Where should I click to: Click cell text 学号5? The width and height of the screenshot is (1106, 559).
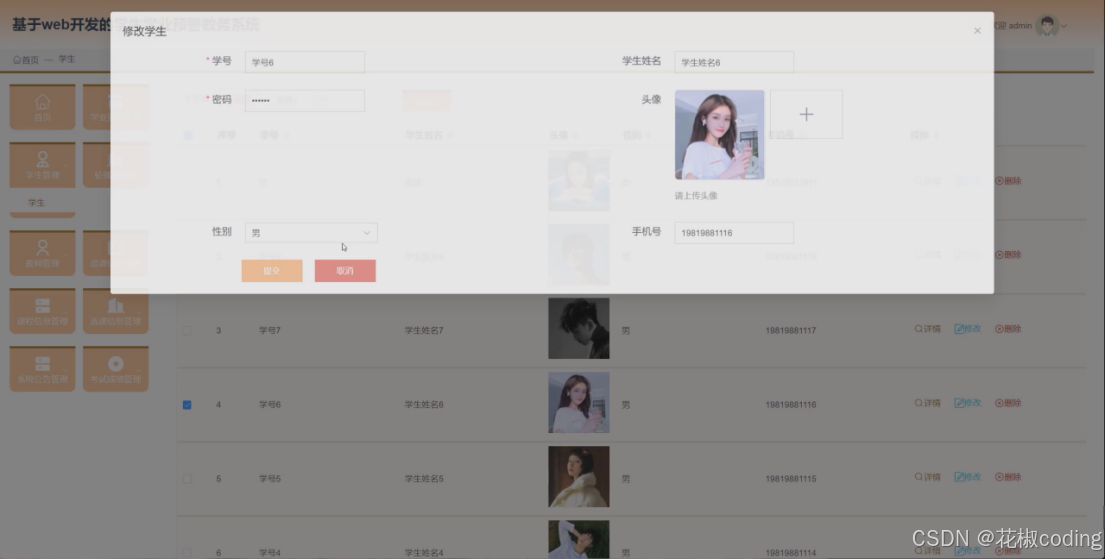pos(269,479)
